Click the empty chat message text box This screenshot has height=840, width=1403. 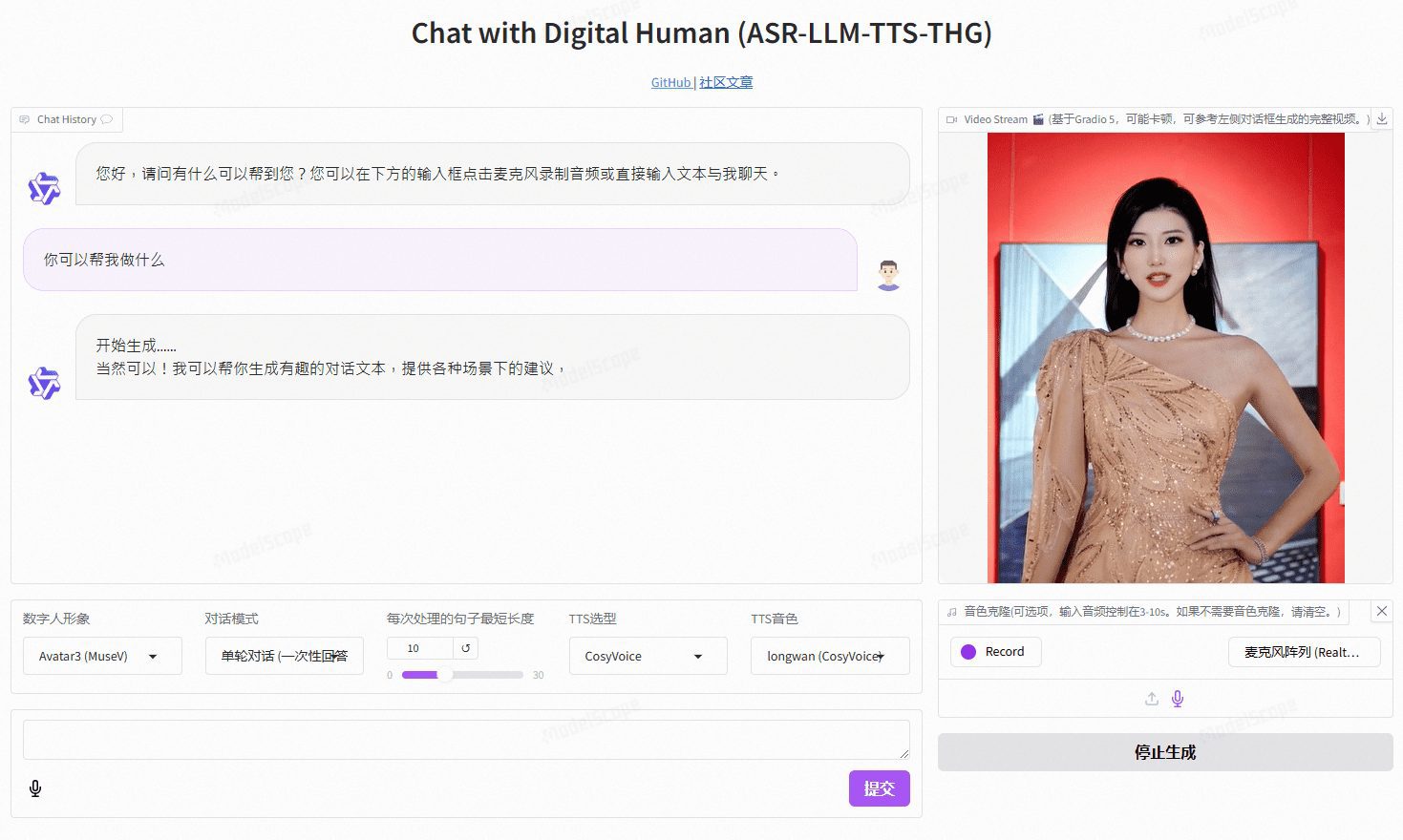point(466,740)
